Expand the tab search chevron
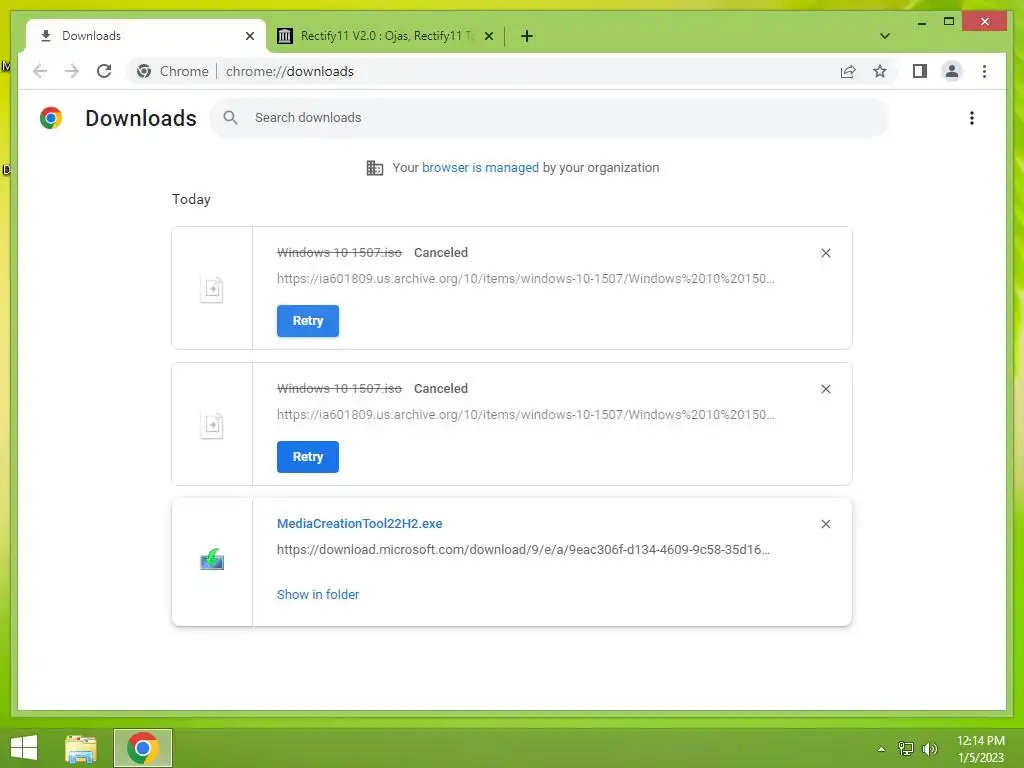The width and height of the screenshot is (1024, 768). click(x=885, y=36)
